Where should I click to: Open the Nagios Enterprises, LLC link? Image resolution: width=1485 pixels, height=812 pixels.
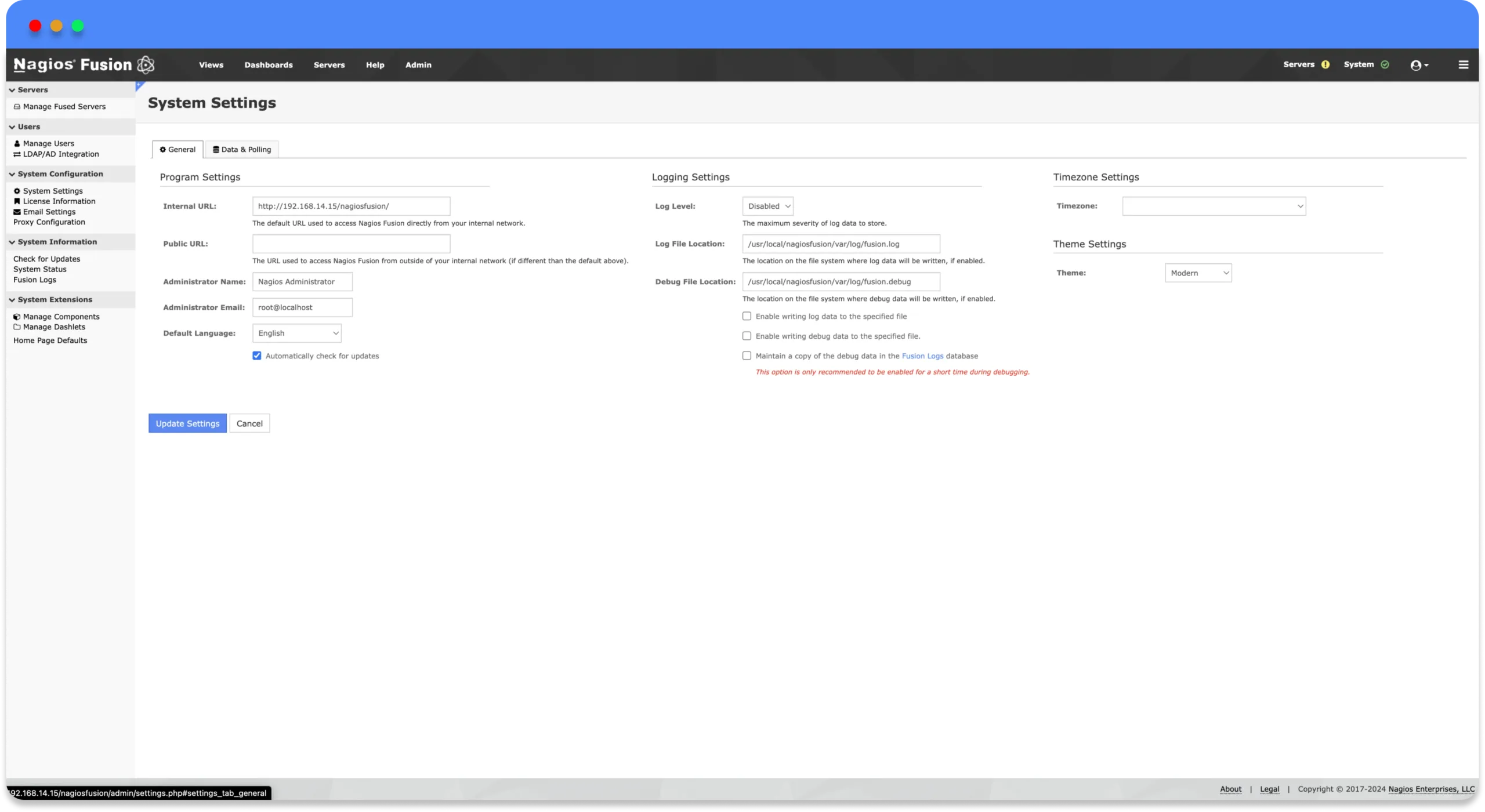[1431, 789]
